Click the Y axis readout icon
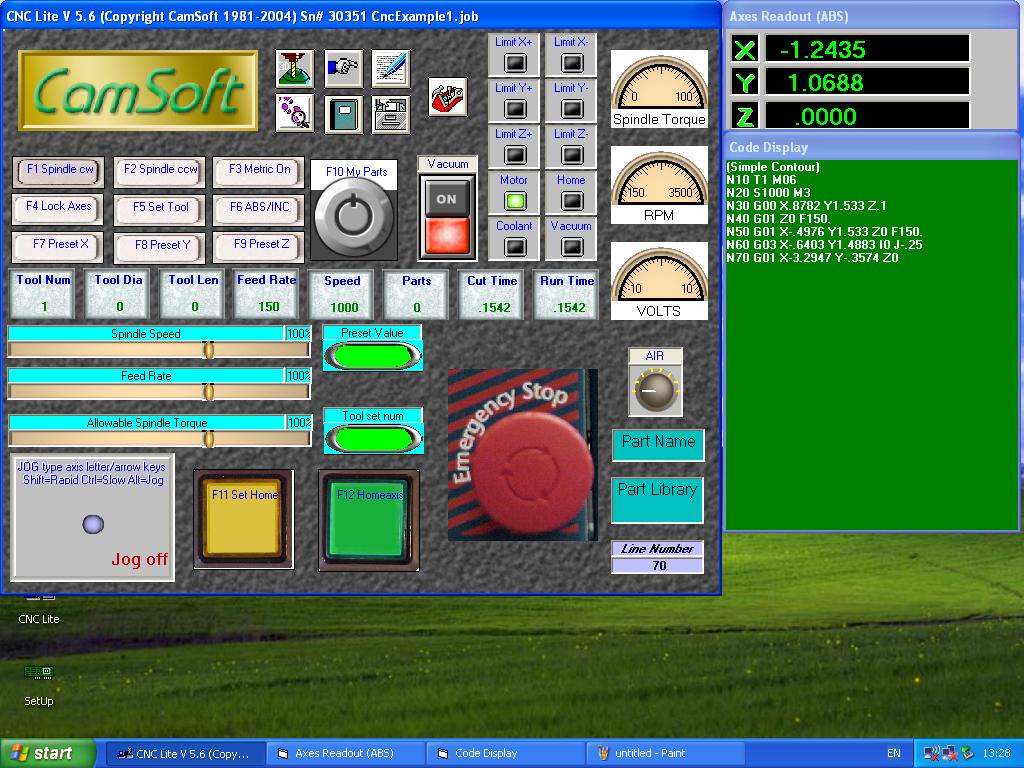The width and height of the screenshot is (1024, 768). click(x=744, y=83)
